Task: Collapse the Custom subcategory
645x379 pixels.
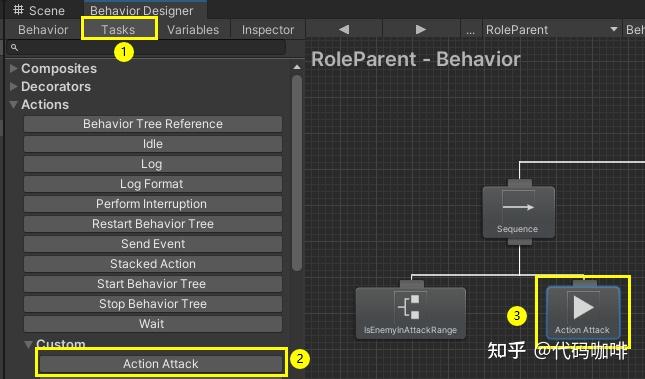Action: point(28,344)
